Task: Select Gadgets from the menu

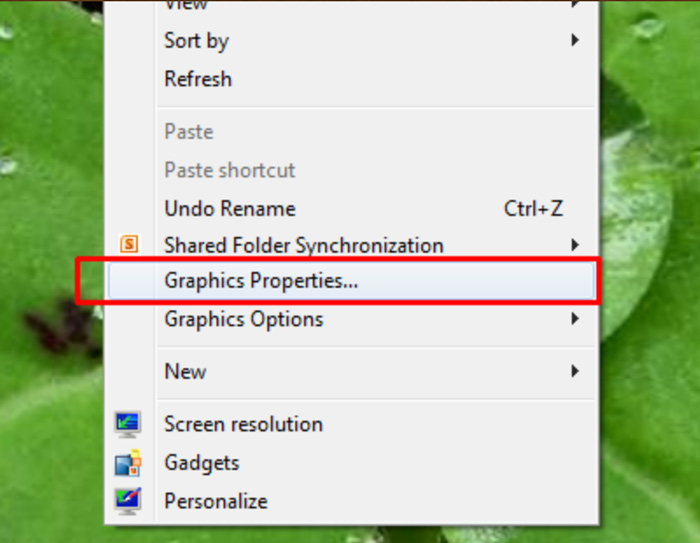Action: pyautogui.click(x=202, y=463)
